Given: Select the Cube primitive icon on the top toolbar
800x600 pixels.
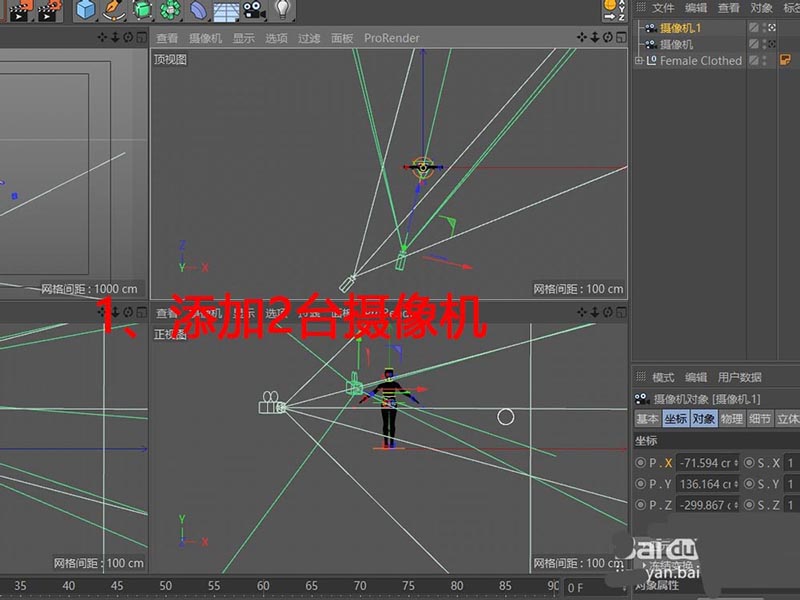Looking at the screenshot, I should [x=87, y=11].
